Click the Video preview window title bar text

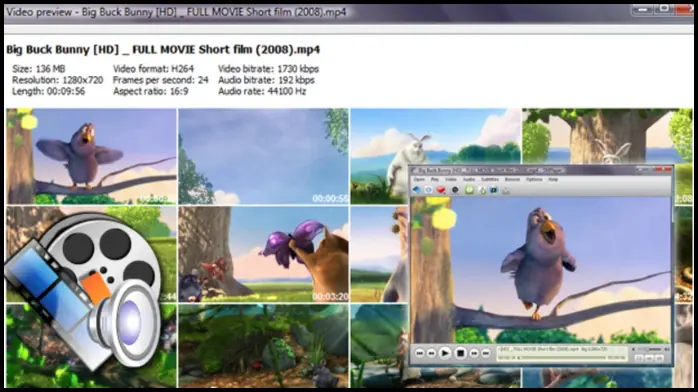(176, 12)
